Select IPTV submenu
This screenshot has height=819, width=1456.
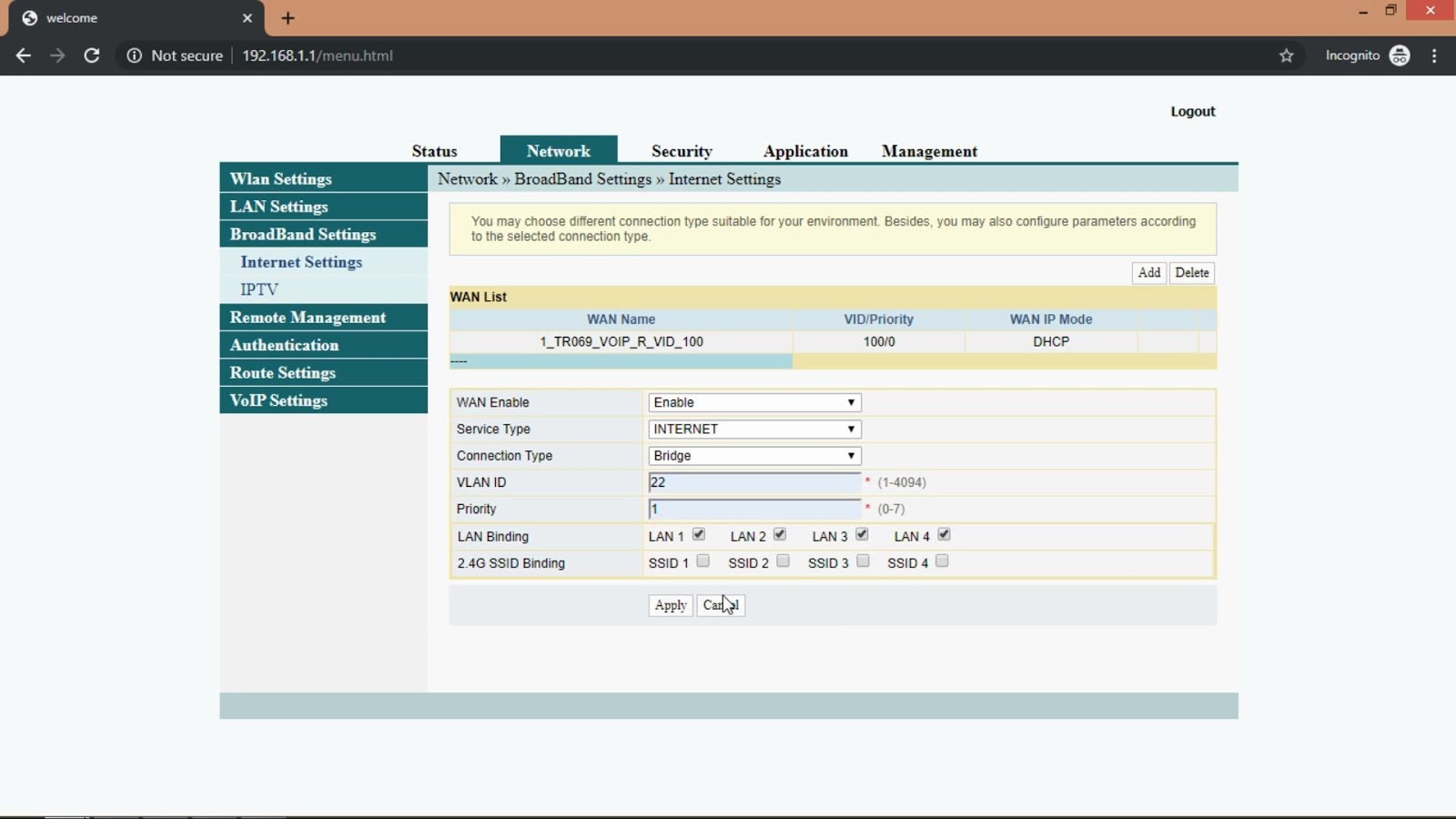point(259,289)
